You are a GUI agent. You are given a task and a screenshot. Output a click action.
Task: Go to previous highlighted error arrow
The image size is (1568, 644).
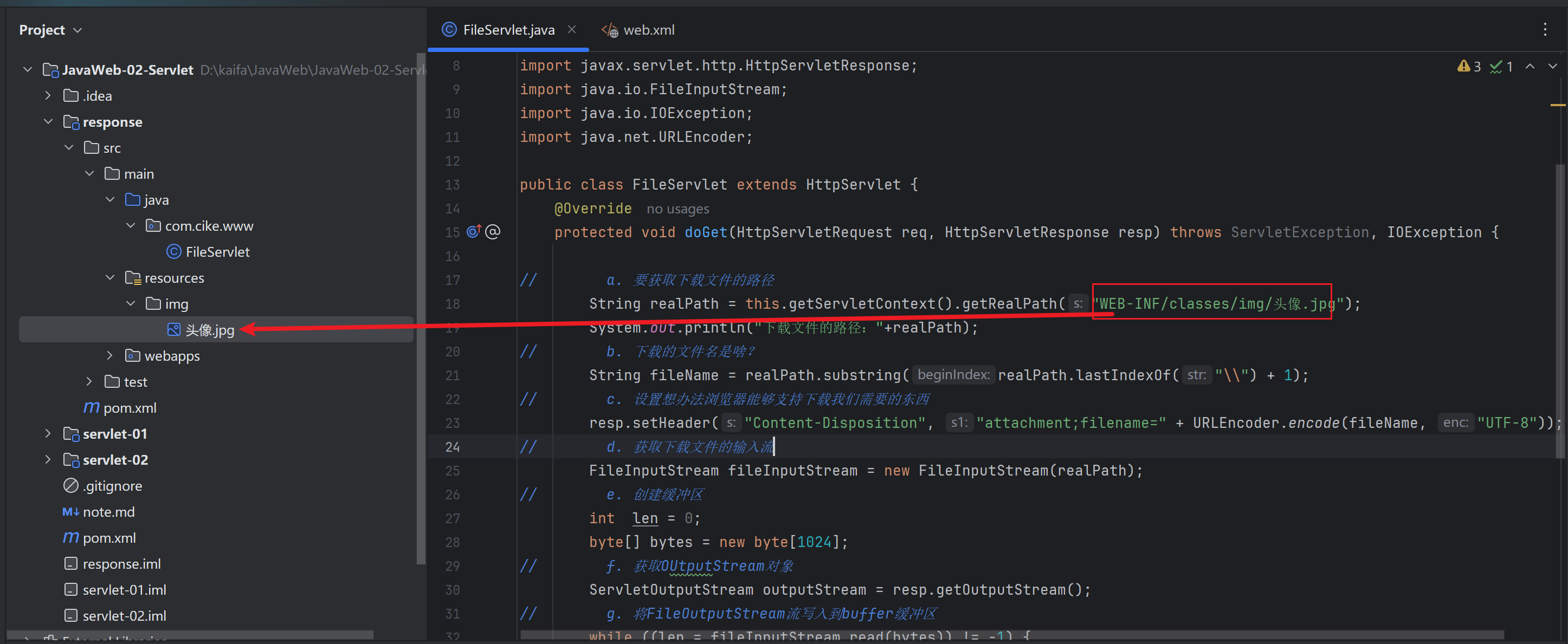tap(1530, 66)
